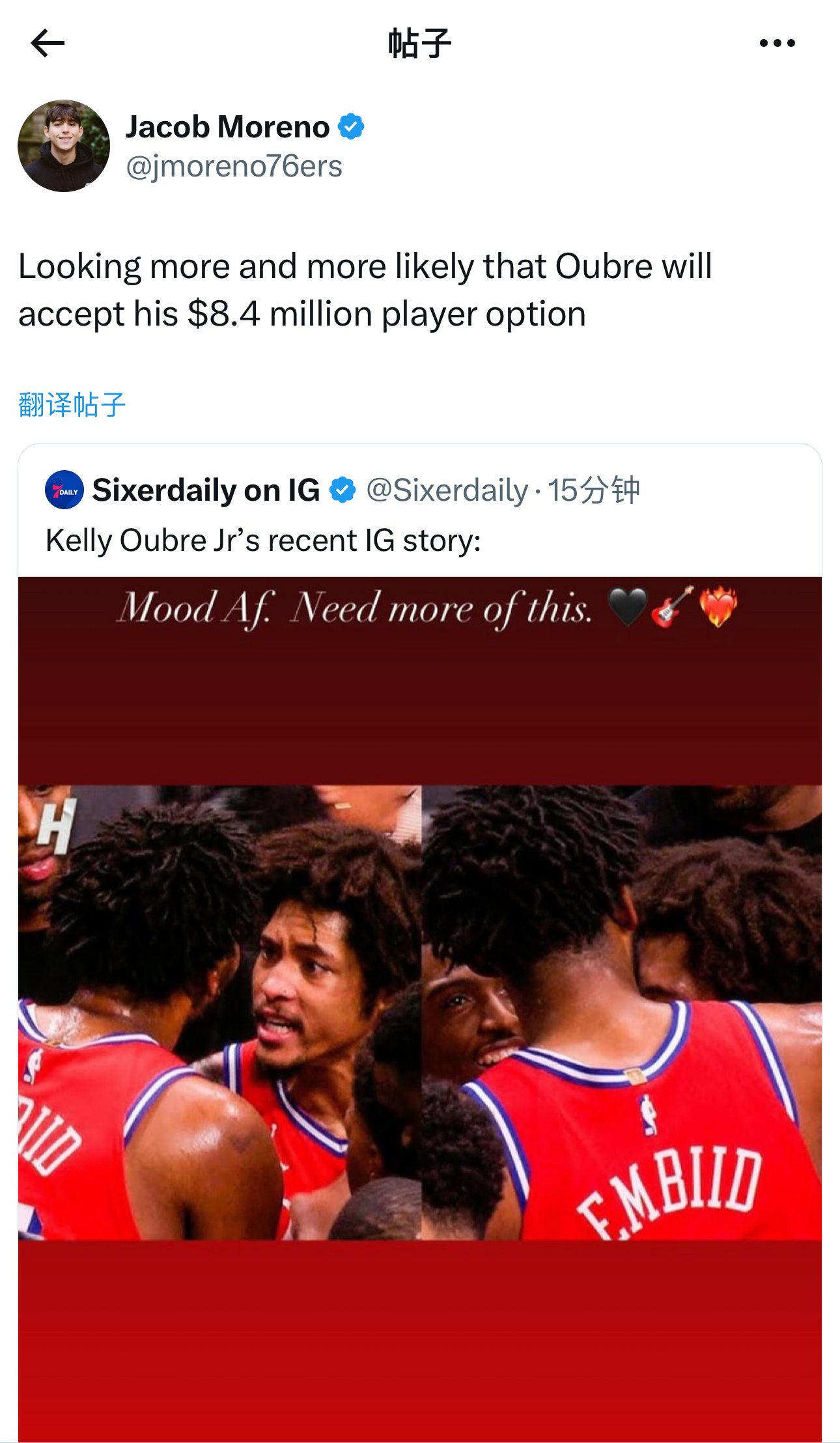The image size is (840, 1443).
Task: Tap Sixerdaily's blue verified checkmark
Action: [x=343, y=490]
